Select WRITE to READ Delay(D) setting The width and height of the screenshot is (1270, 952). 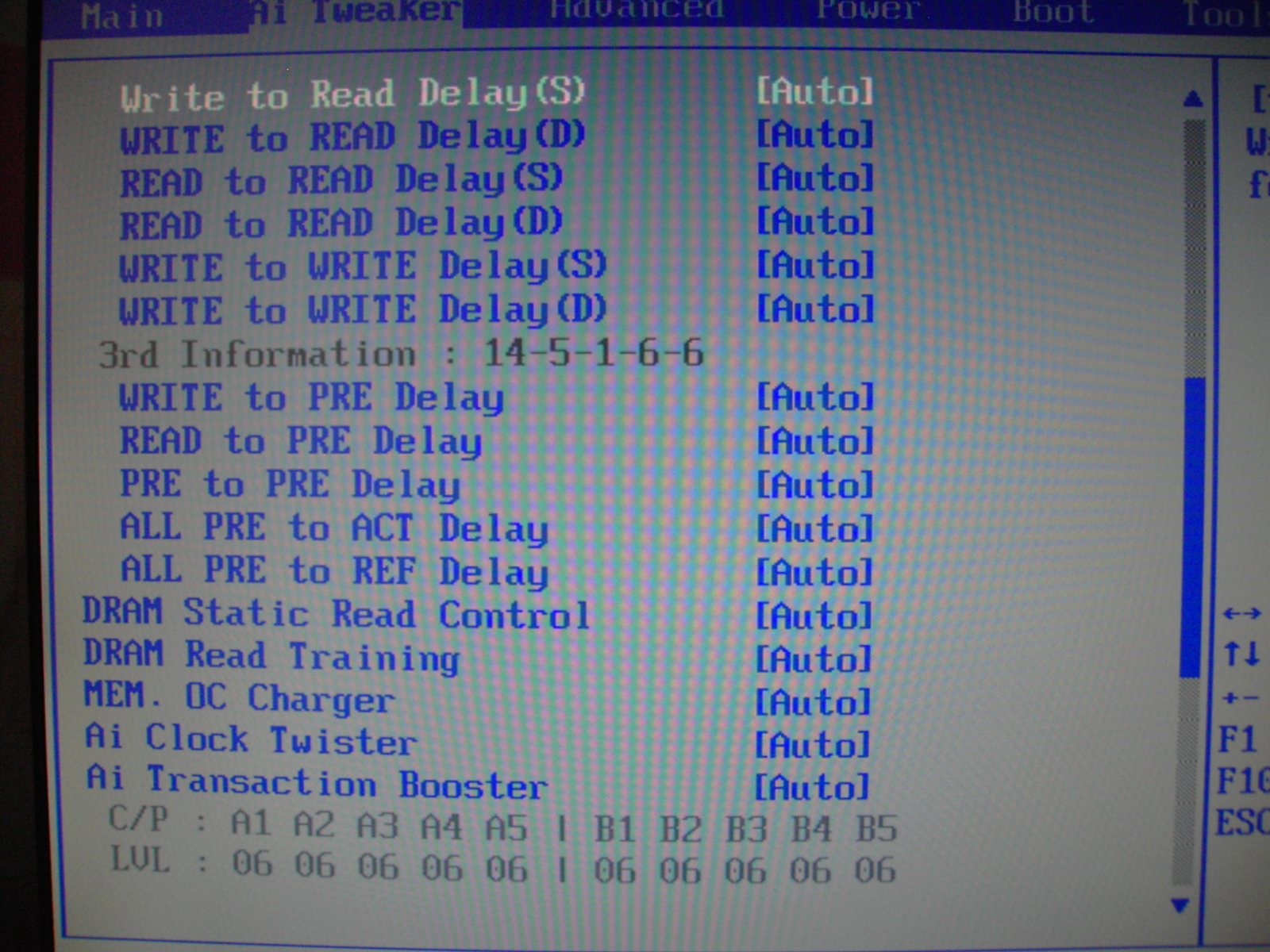point(353,138)
